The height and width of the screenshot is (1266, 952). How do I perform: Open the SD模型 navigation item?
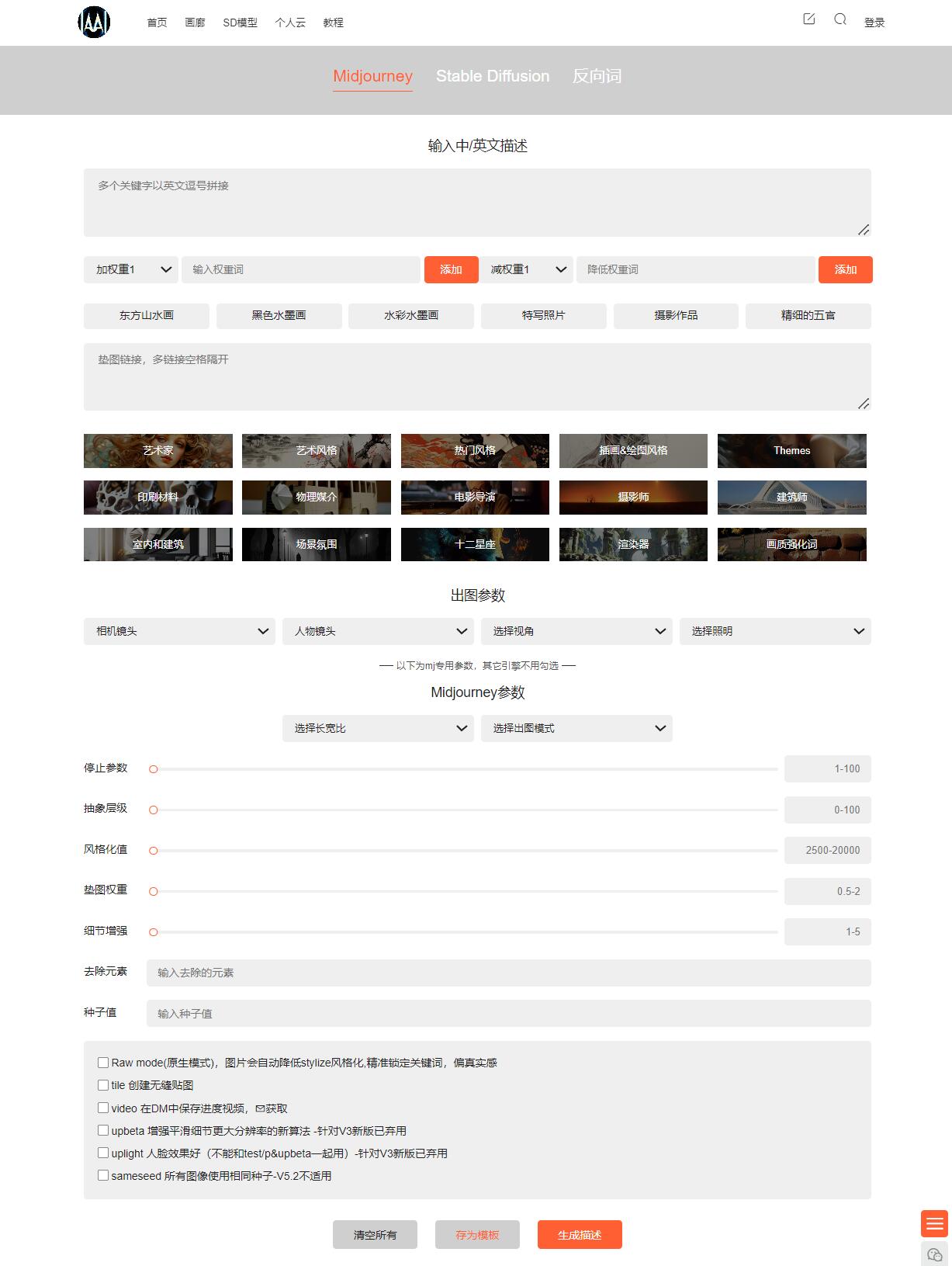click(x=240, y=23)
